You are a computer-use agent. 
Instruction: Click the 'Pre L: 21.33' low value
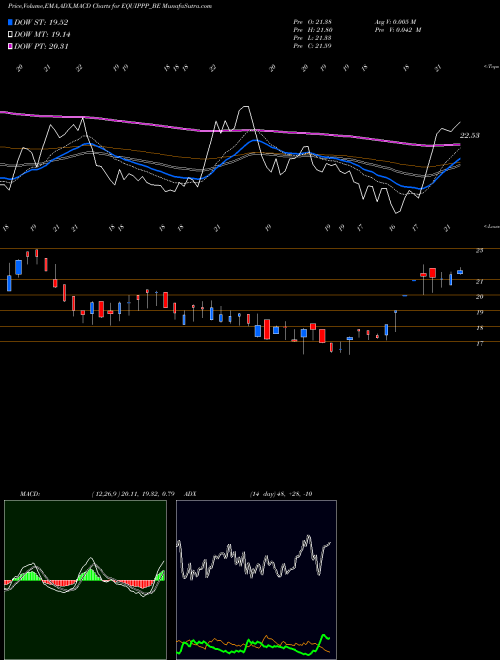click(312, 38)
